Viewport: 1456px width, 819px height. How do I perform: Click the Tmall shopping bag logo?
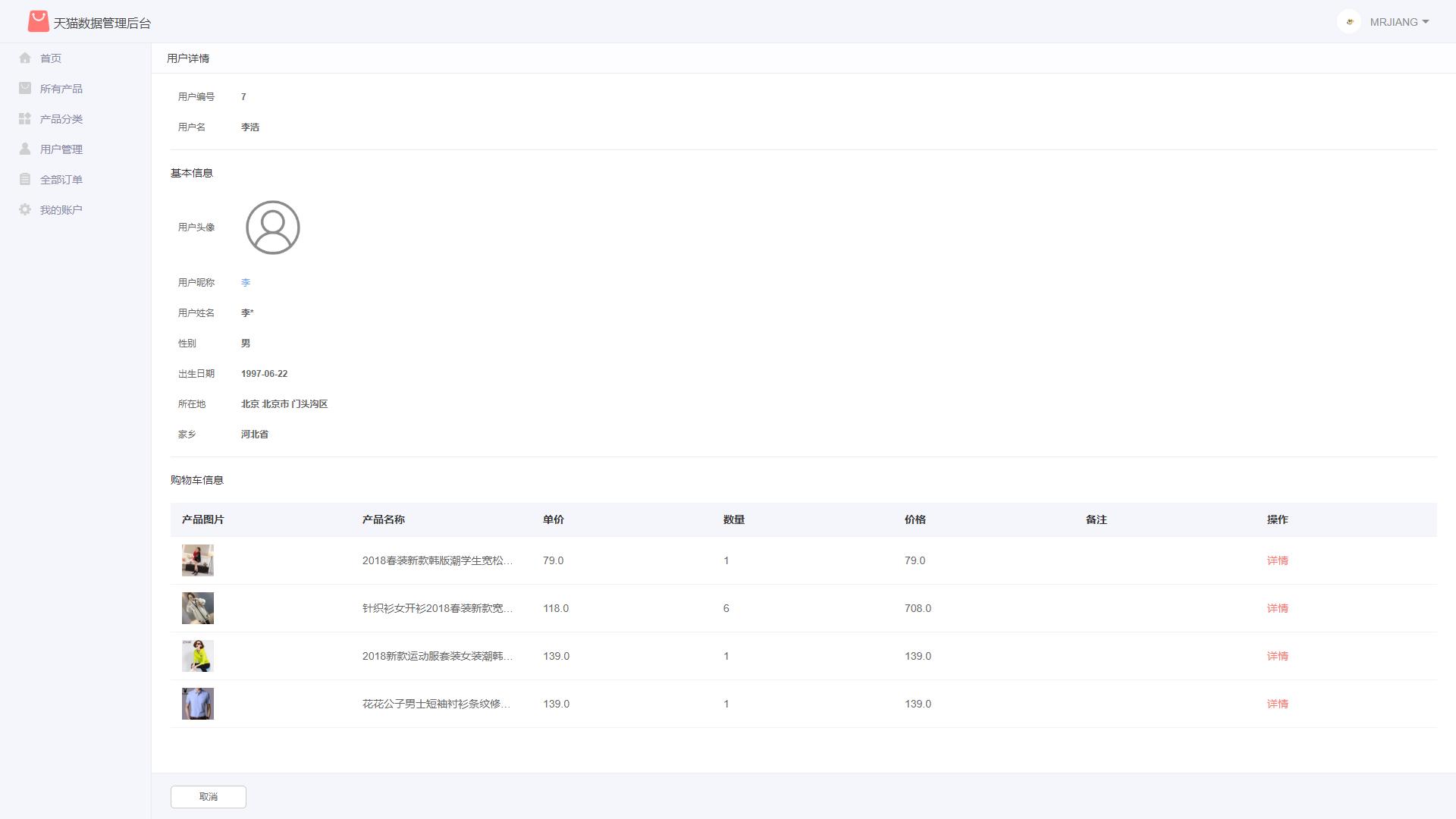tap(37, 21)
